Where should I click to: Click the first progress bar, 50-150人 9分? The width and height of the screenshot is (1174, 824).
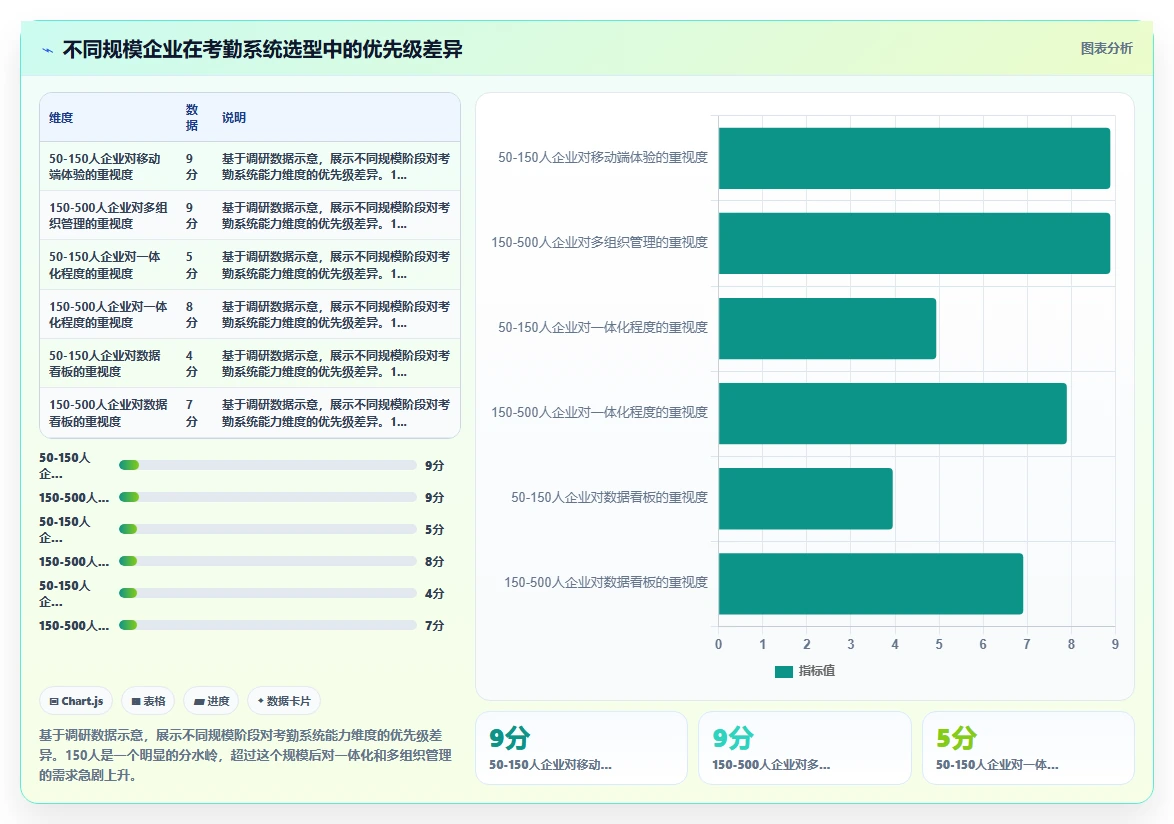(267, 466)
